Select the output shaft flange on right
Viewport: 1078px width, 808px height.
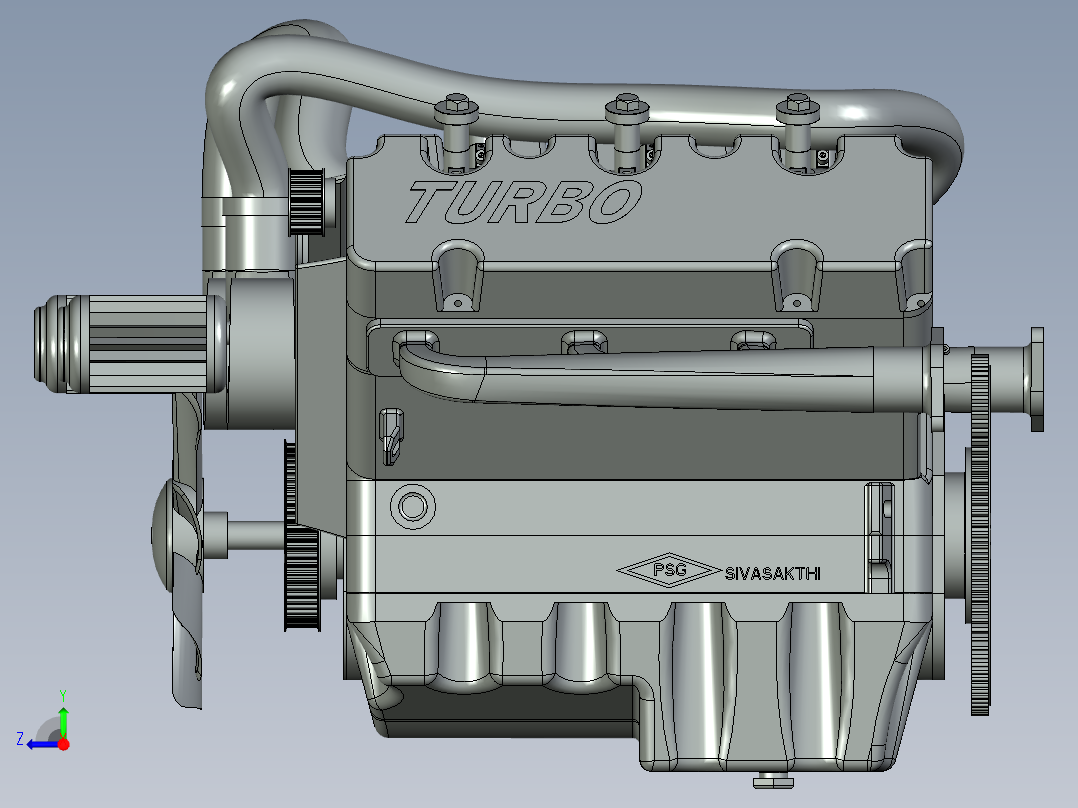click(1037, 380)
